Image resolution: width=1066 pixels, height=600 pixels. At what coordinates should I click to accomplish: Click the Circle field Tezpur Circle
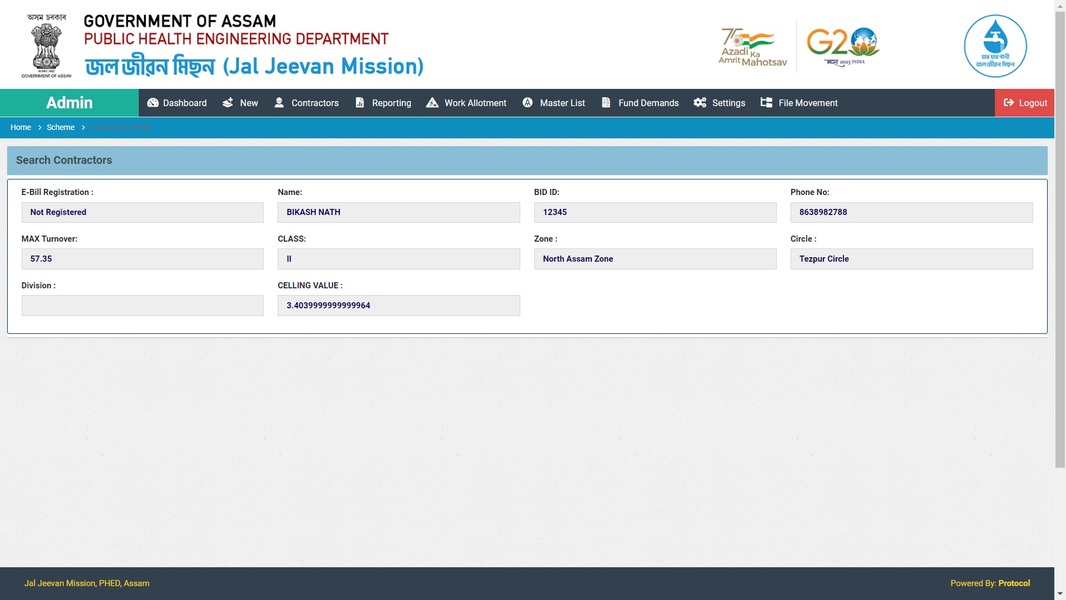911,259
